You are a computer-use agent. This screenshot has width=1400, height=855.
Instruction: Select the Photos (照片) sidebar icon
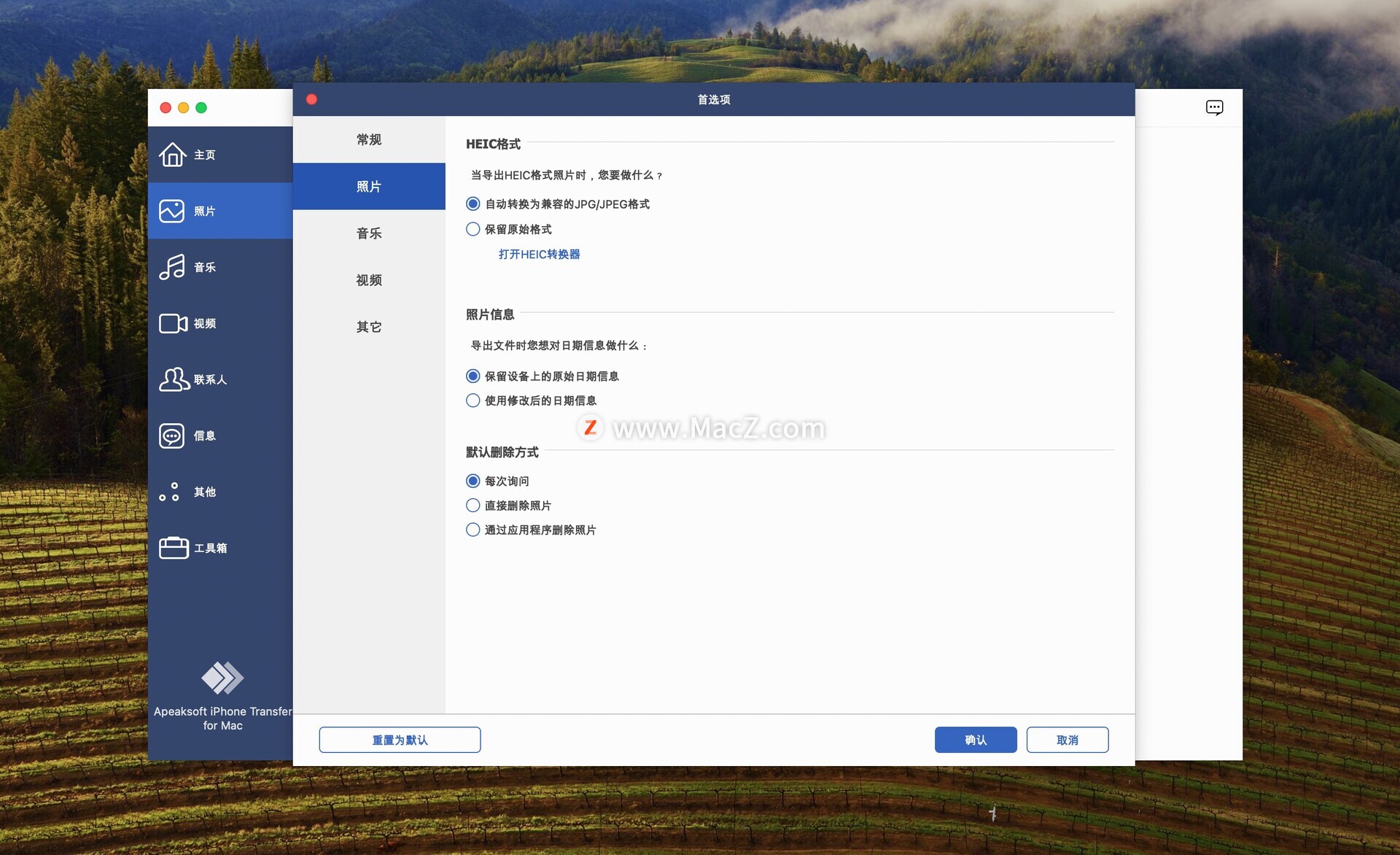172,211
